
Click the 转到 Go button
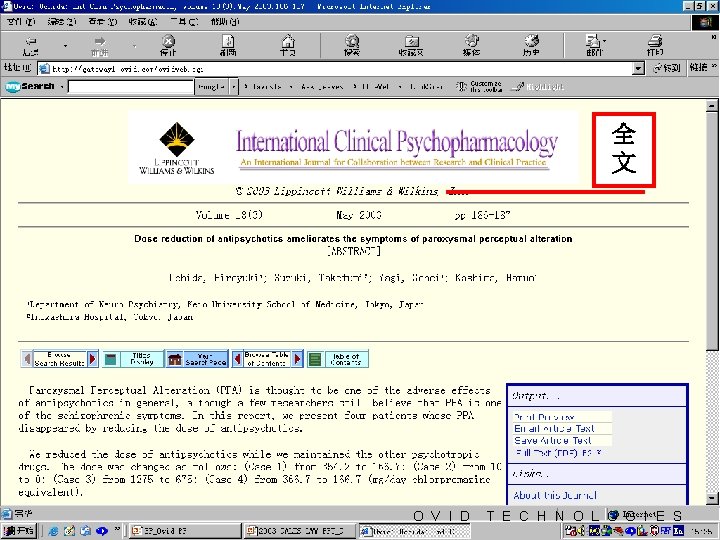point(667,68)
